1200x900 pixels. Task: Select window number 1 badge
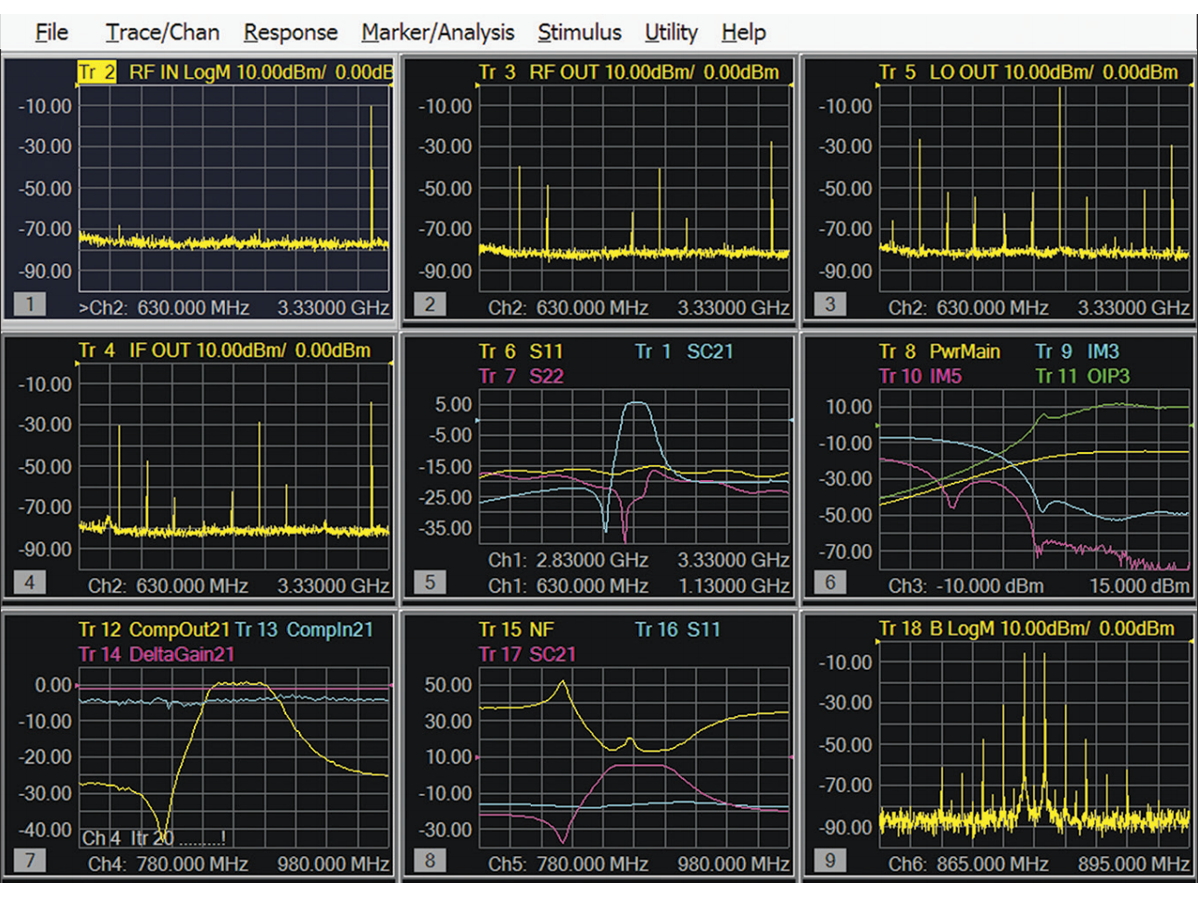point(30,304)
